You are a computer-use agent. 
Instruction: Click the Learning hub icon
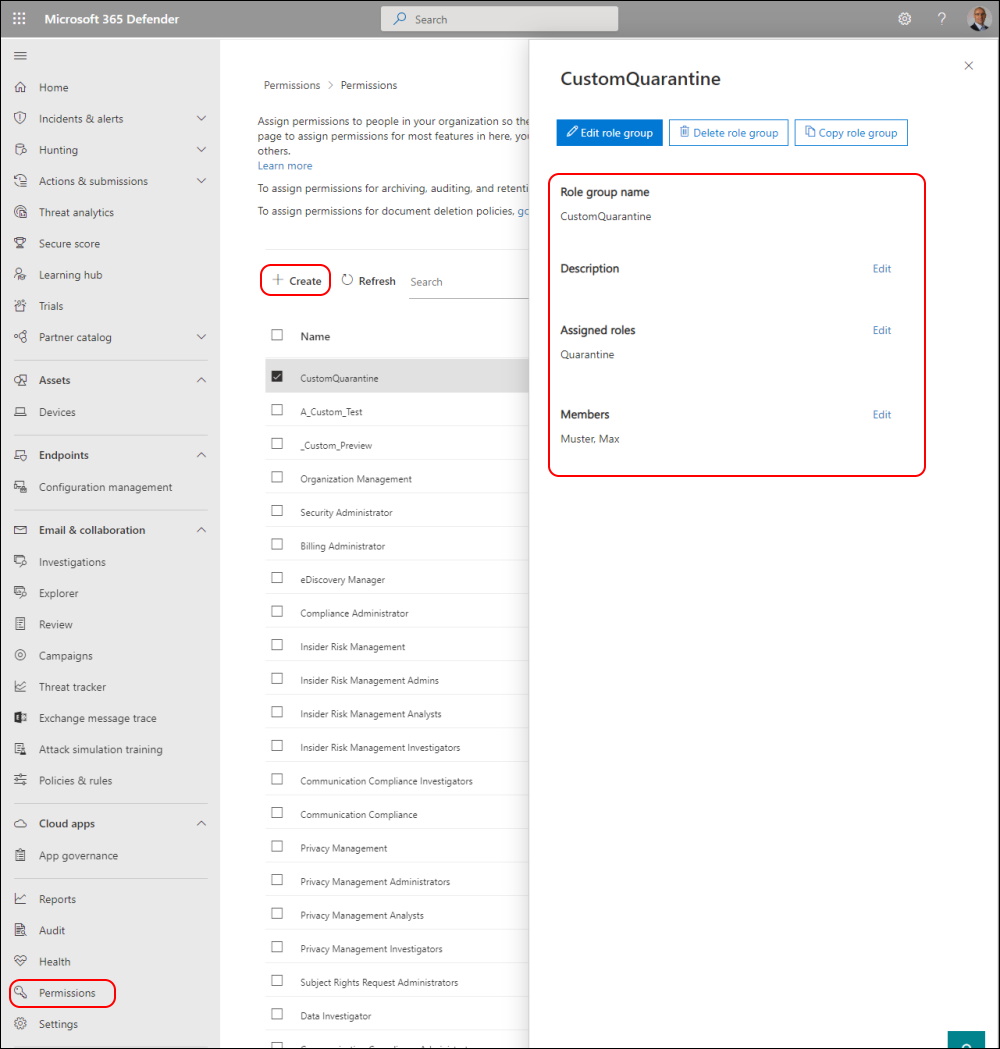pos(21,274)
